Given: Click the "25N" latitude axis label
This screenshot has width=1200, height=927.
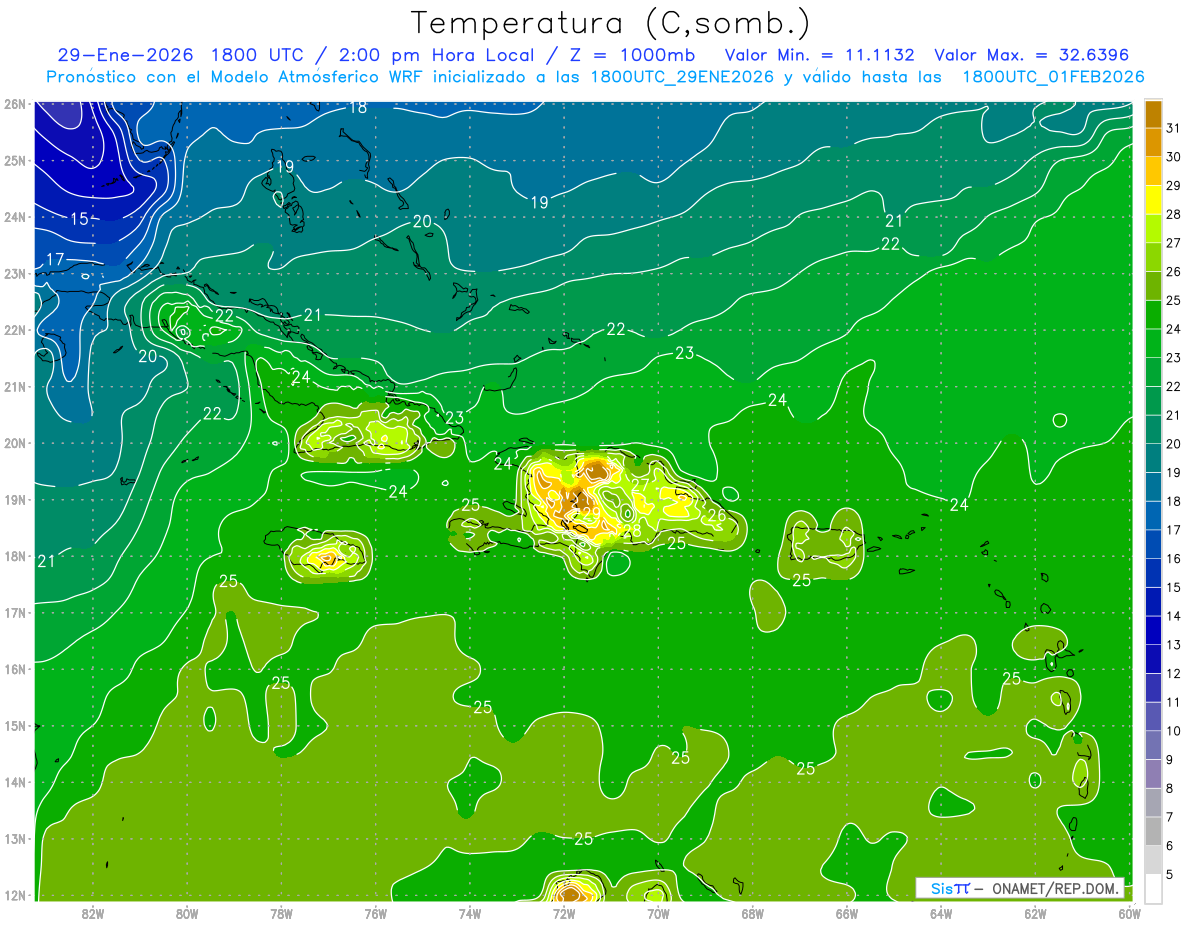Looking at the screenshot, I should pyautogui.click(x=14, y=160).
